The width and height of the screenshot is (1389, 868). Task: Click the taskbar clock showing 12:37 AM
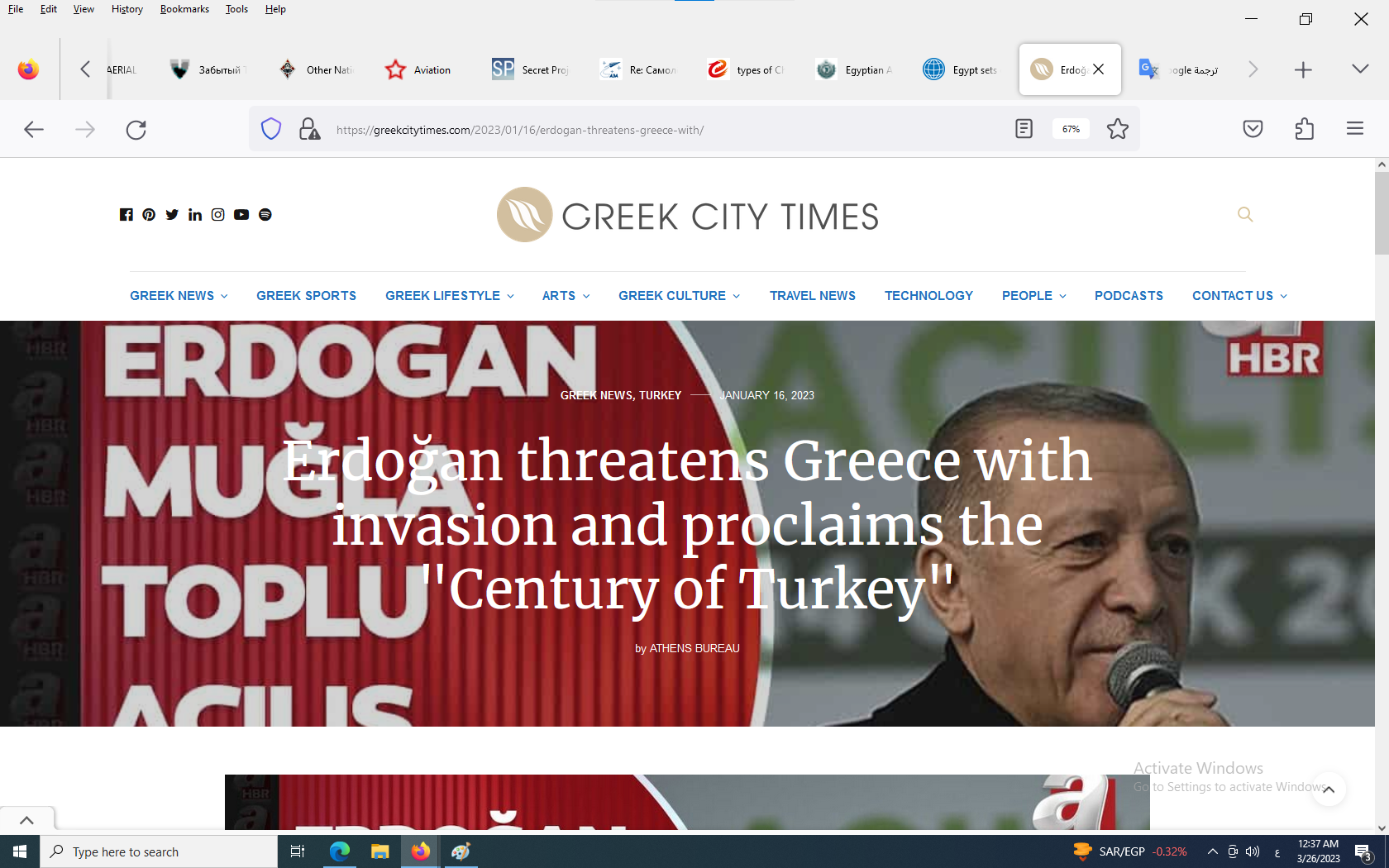(x=1318, y=851)
